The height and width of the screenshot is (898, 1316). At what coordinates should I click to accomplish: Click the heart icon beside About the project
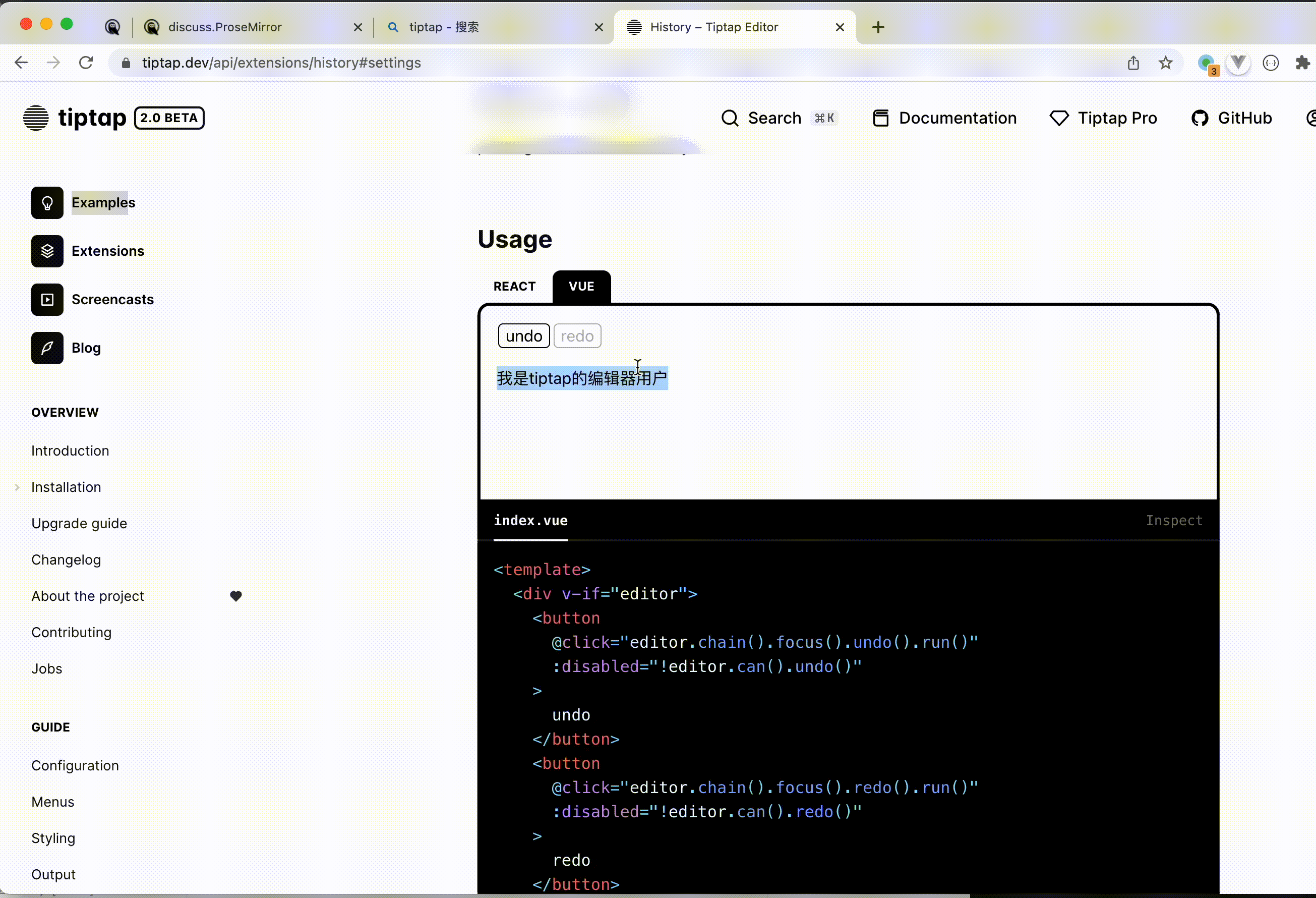pos(236,596)
